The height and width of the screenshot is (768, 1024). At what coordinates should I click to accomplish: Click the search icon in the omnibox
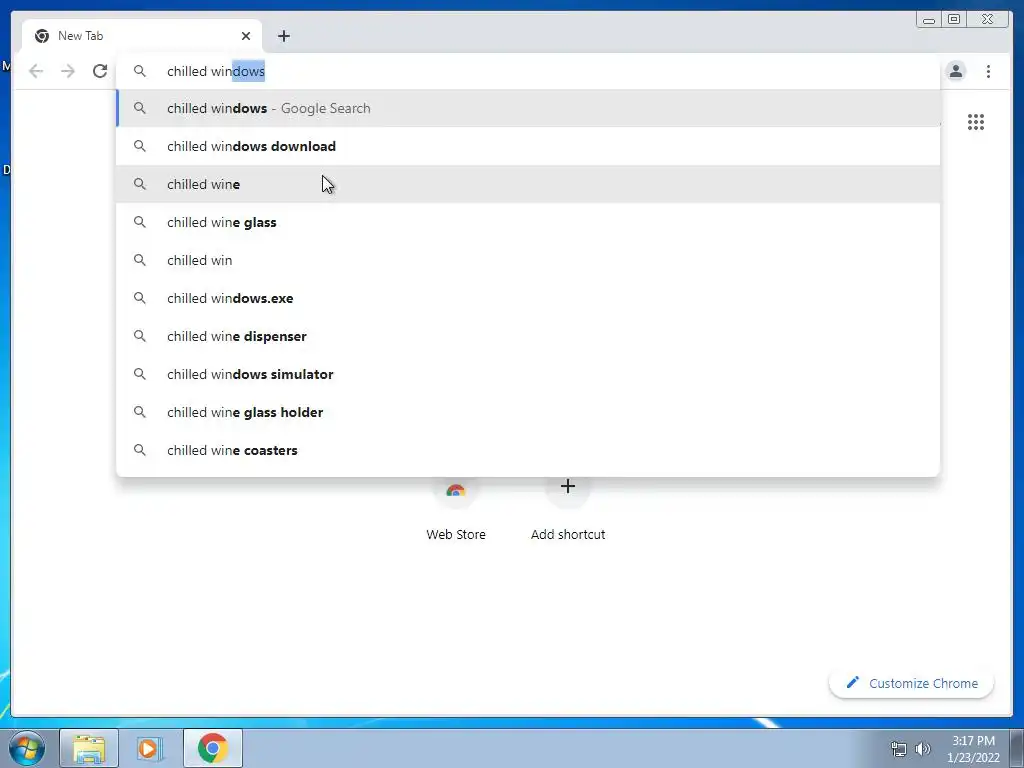(140, 71)
